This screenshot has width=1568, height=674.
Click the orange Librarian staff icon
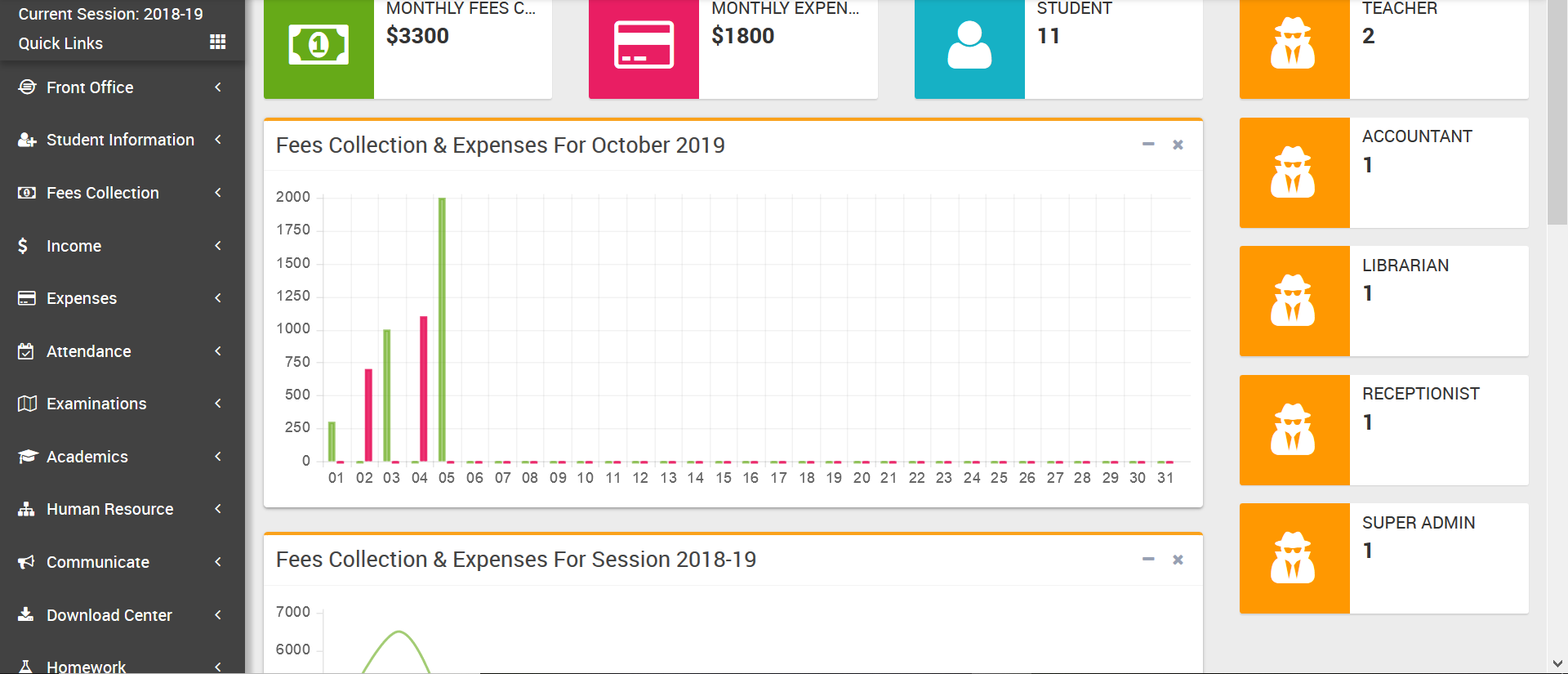(1294, 301)
